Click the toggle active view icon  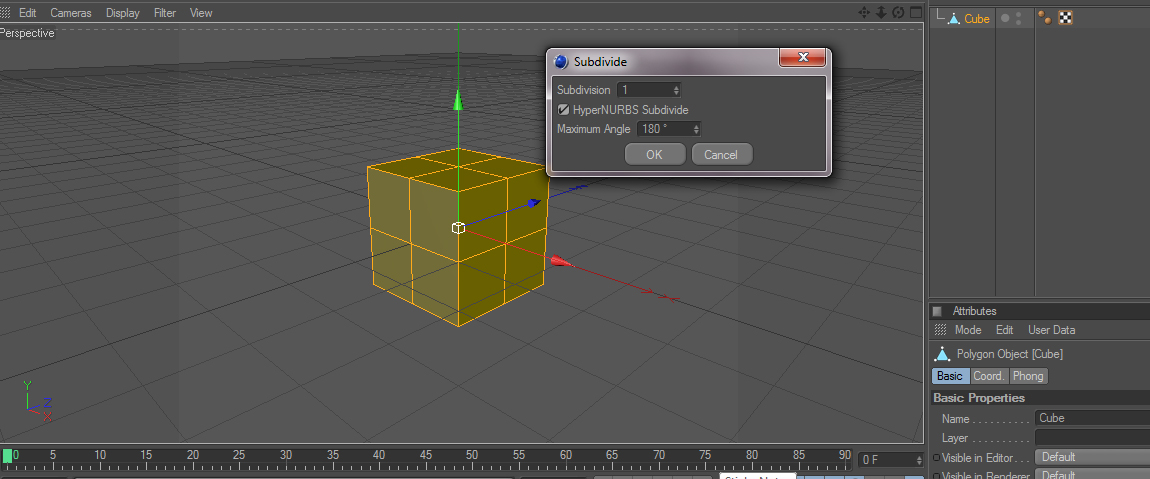[915, 12]
